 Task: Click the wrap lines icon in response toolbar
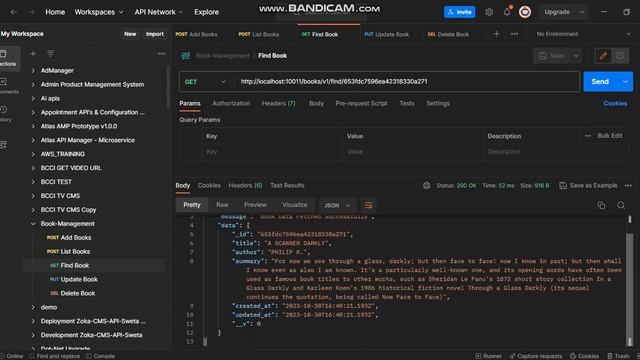(368, 205)
